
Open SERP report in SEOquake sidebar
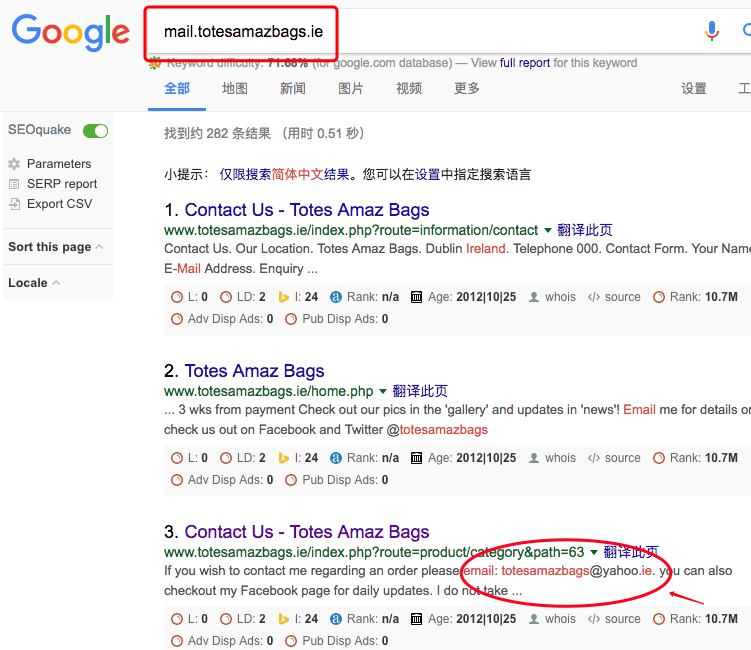click(61, 184)
